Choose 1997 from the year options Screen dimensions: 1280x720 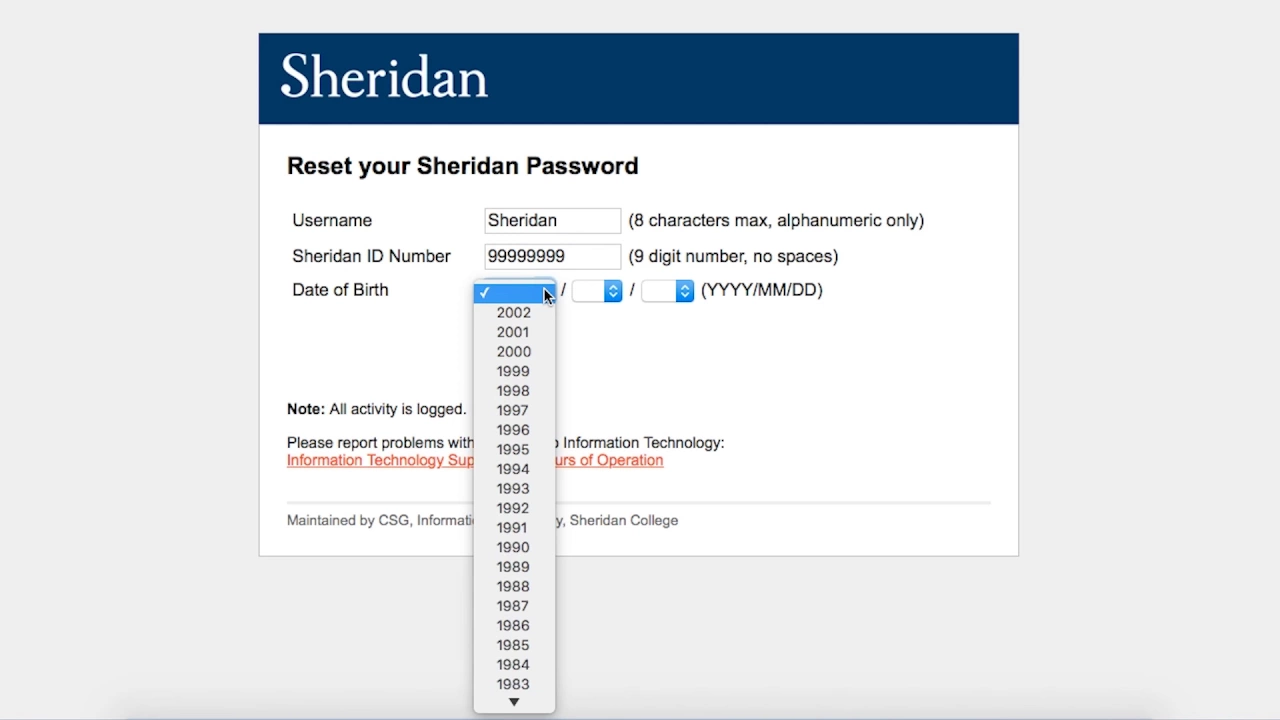point(514,410)
